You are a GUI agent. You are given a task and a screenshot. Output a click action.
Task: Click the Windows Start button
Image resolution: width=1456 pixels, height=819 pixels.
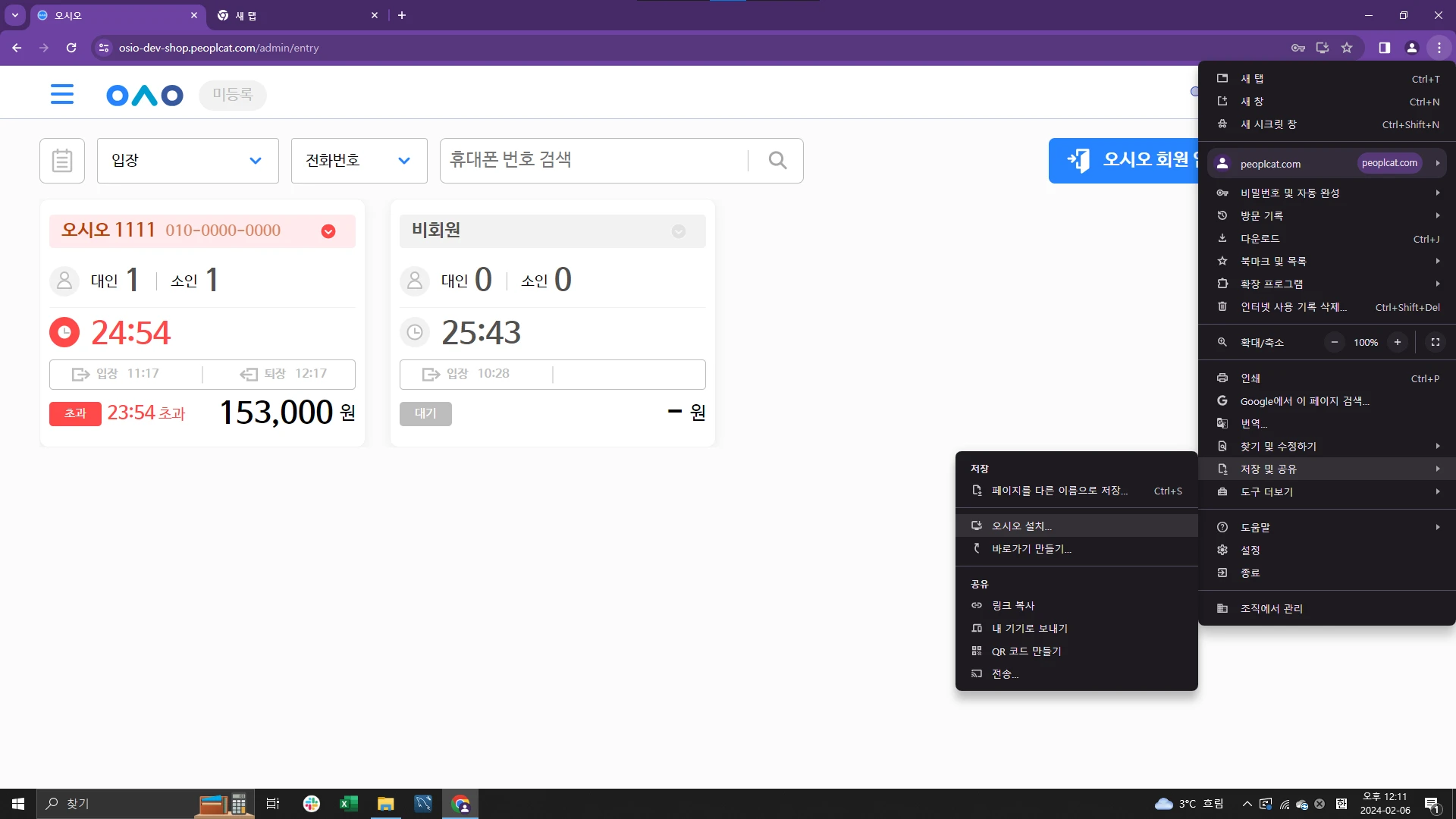point(18,804)
